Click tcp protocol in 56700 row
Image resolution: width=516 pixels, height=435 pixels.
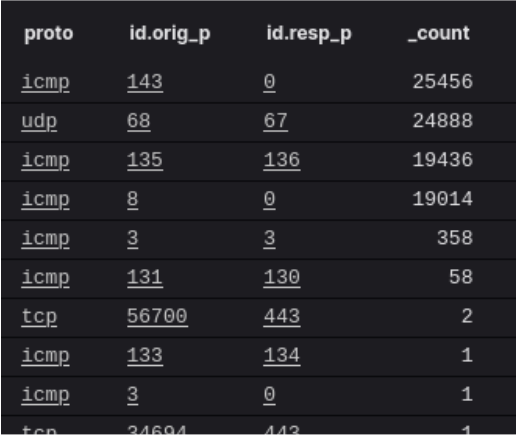[x=39, y=316]
